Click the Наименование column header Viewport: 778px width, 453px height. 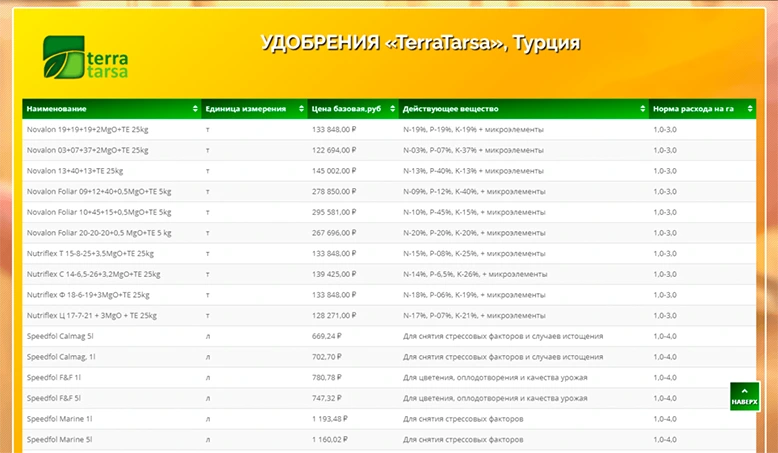pyautogui.click(x=112, y=109)
